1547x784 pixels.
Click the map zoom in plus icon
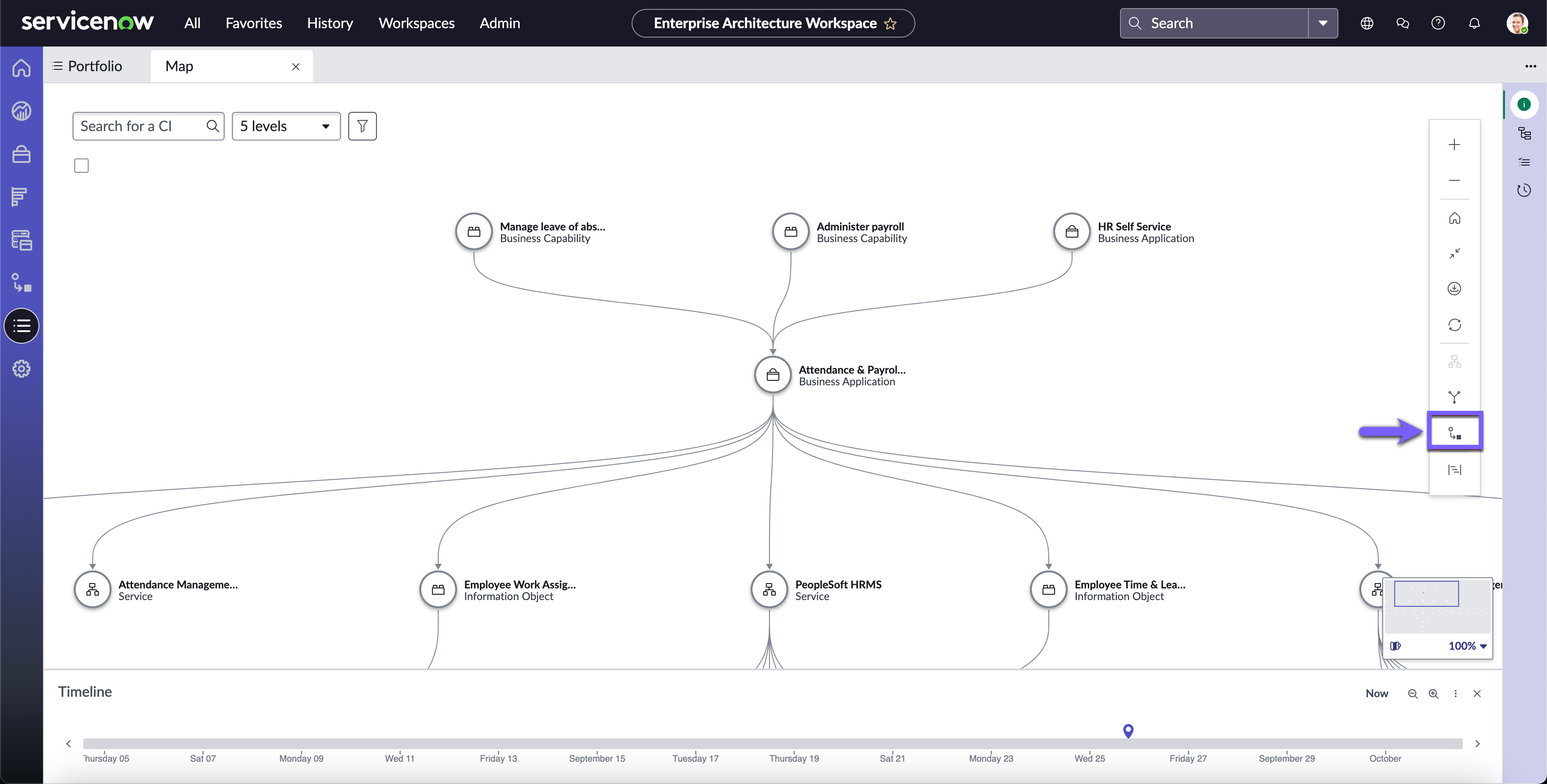point(1454,145)
